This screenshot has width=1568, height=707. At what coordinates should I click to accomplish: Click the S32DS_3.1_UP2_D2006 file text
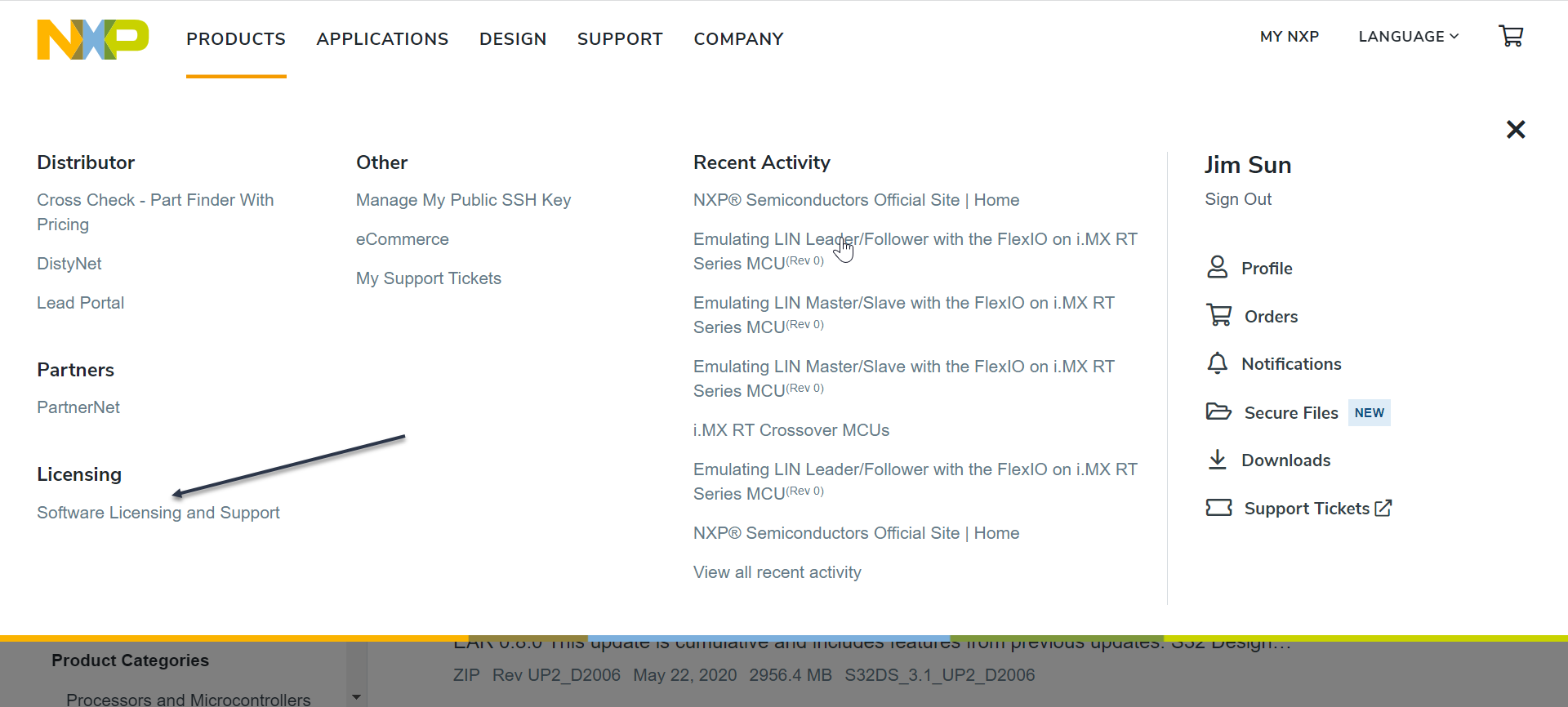(x=940, y=675)
